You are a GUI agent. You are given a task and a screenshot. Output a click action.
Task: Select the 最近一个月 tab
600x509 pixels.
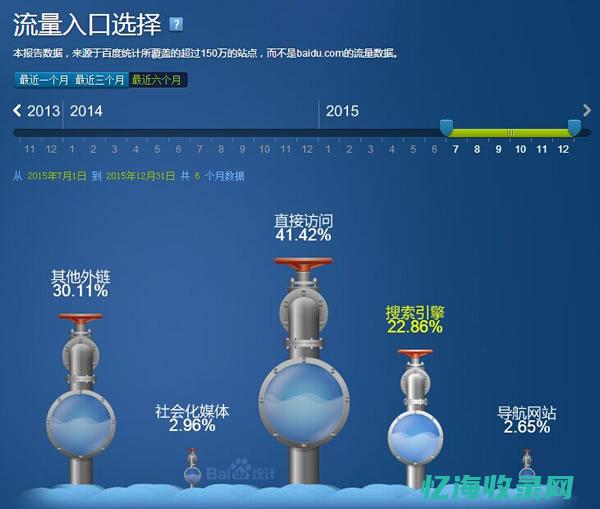tap(44, 80)
